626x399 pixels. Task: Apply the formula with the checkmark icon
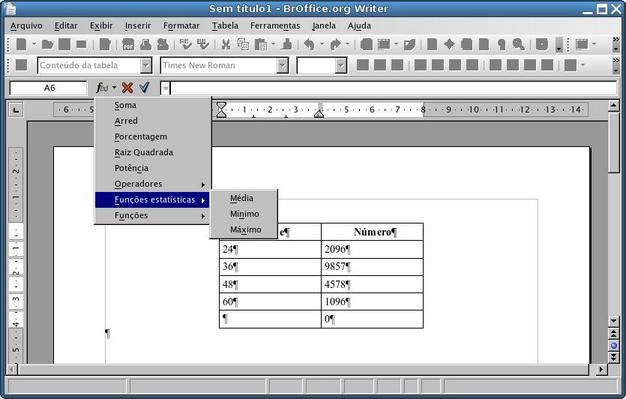click(145, 87)
